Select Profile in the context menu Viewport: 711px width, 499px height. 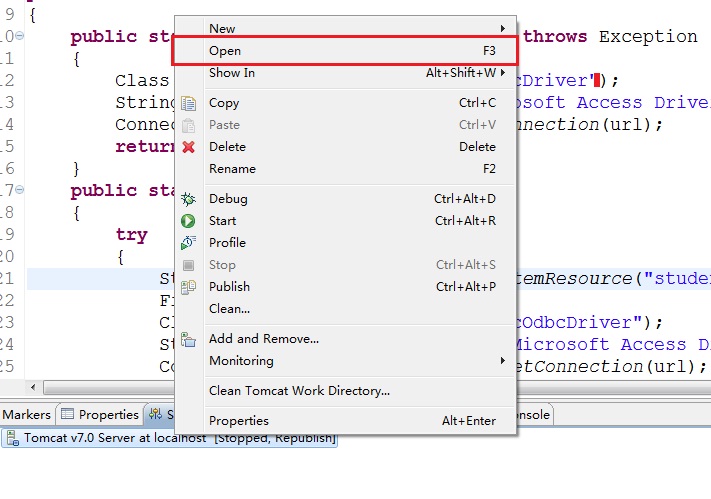345,243
